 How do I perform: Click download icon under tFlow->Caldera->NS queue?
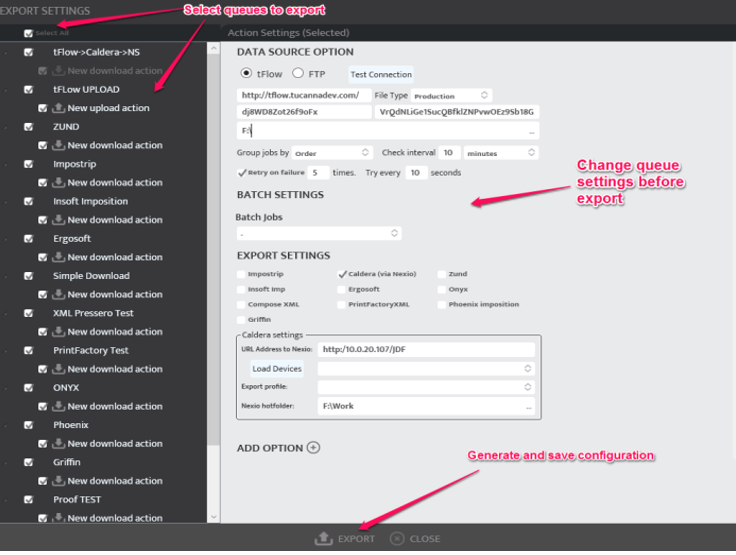coord(58,70)
